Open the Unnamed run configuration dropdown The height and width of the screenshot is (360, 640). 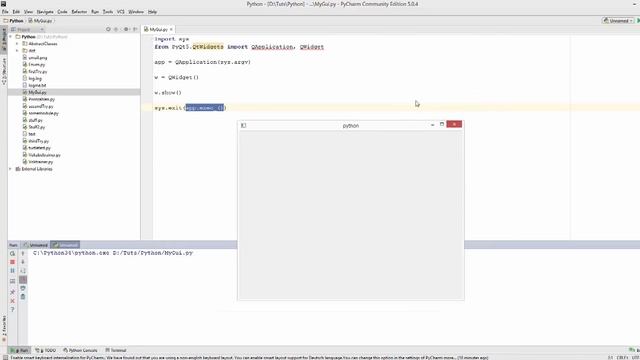click(x=618, y=20)
